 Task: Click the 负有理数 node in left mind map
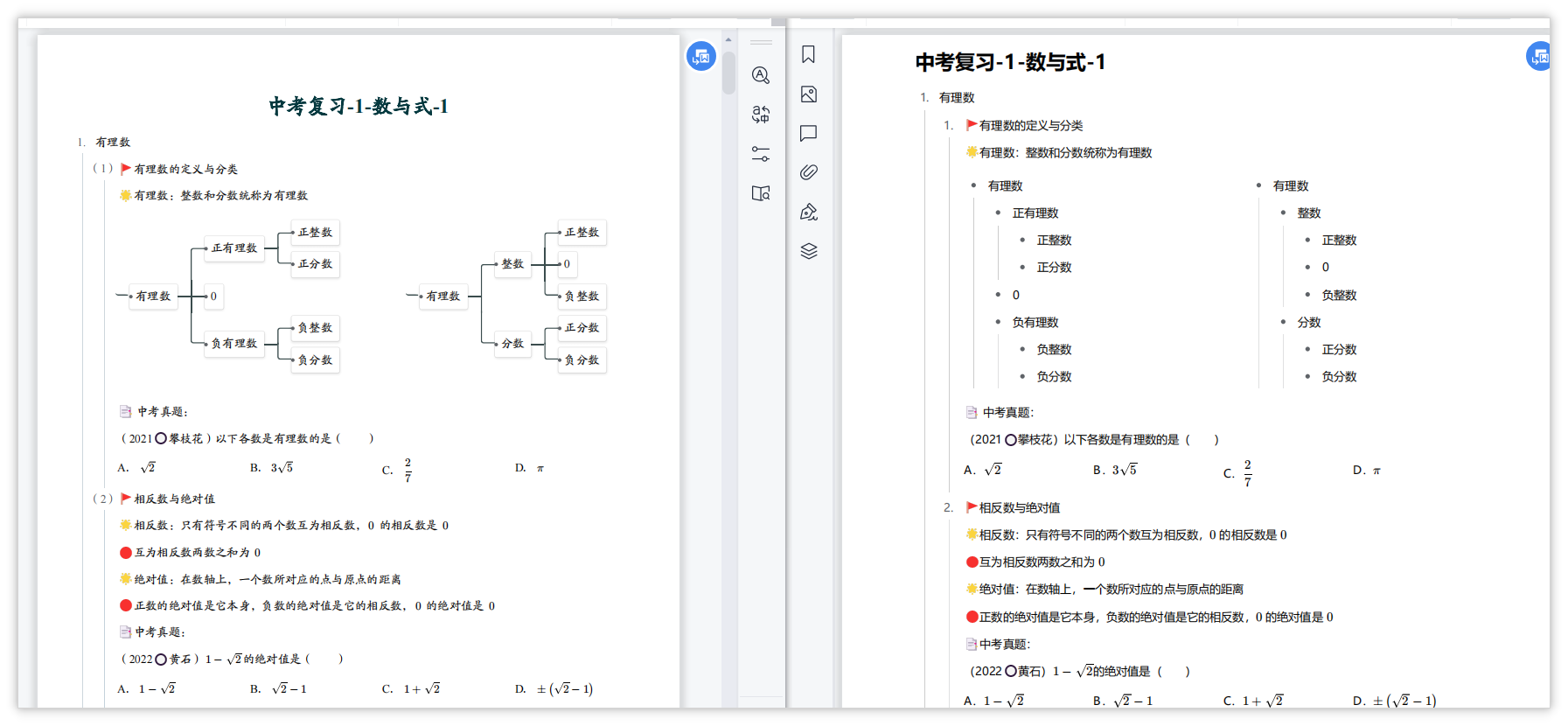click(x=234, y=344)
